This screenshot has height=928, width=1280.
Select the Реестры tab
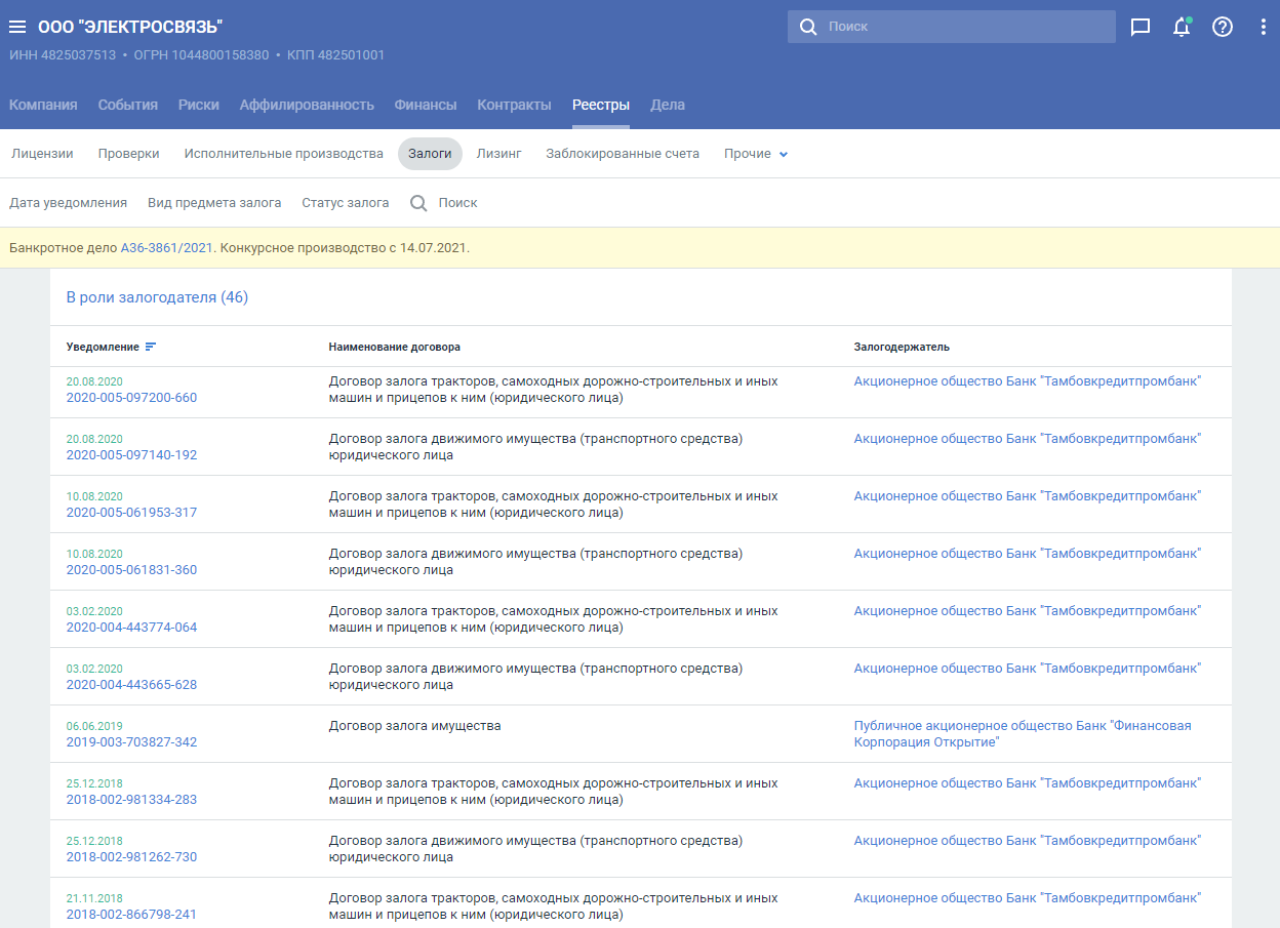[x=601, y=105]
